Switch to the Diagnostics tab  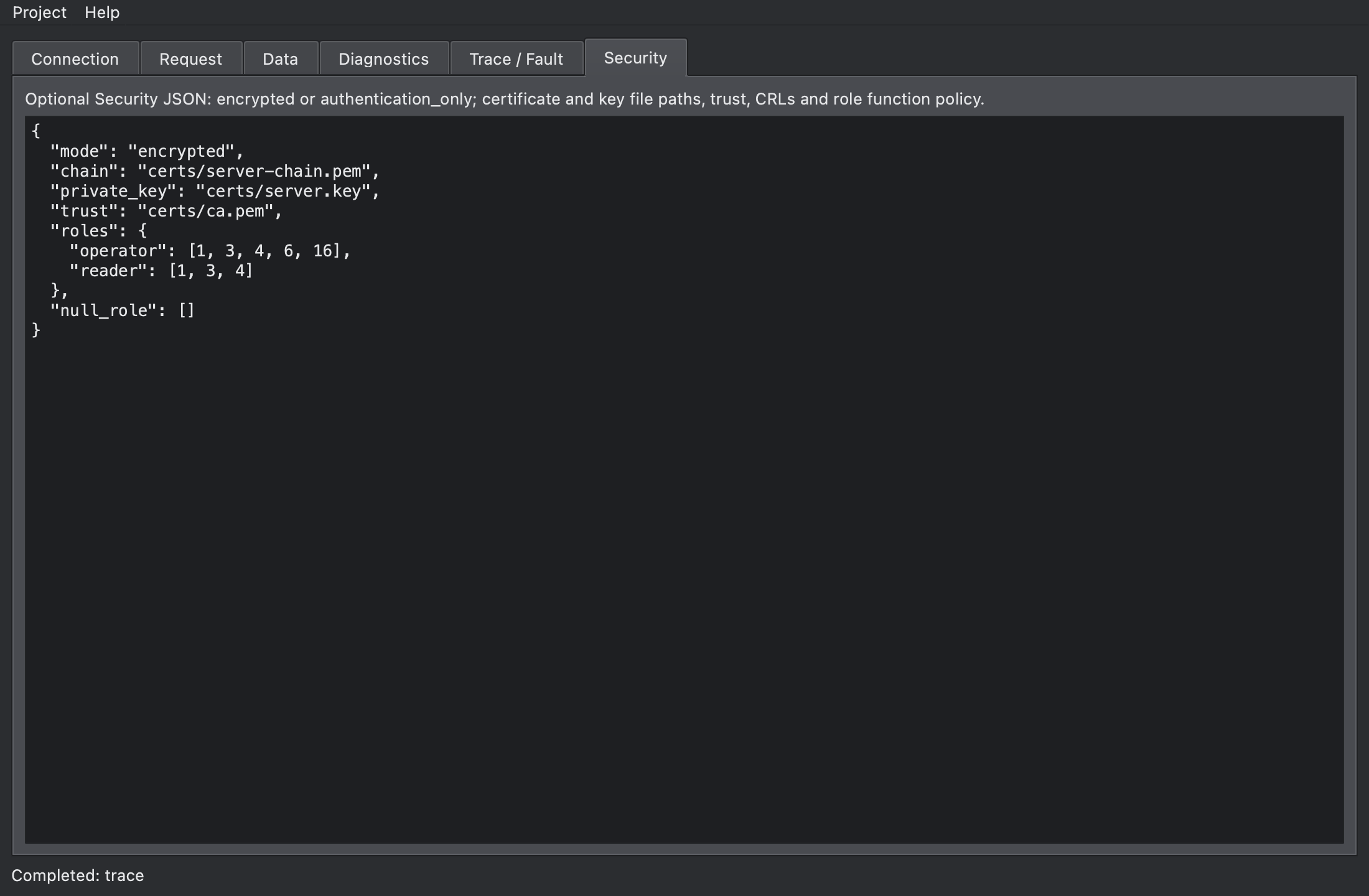(x=384, y=59)
